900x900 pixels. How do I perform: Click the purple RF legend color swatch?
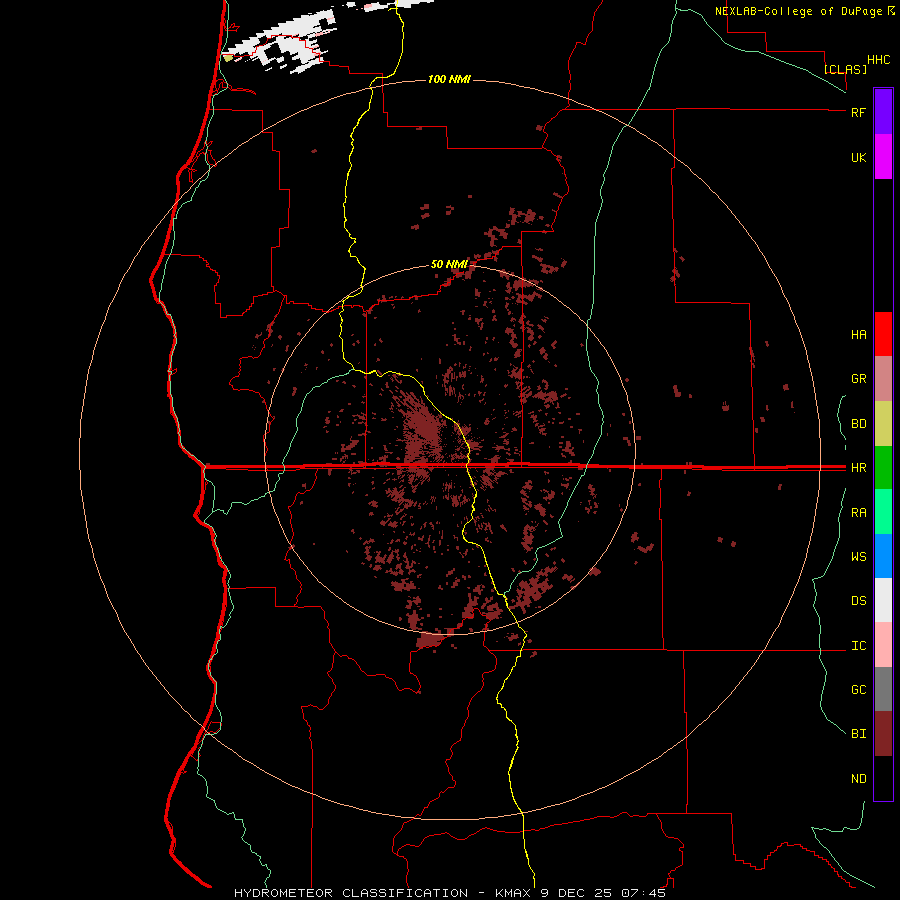click(883, 111)
